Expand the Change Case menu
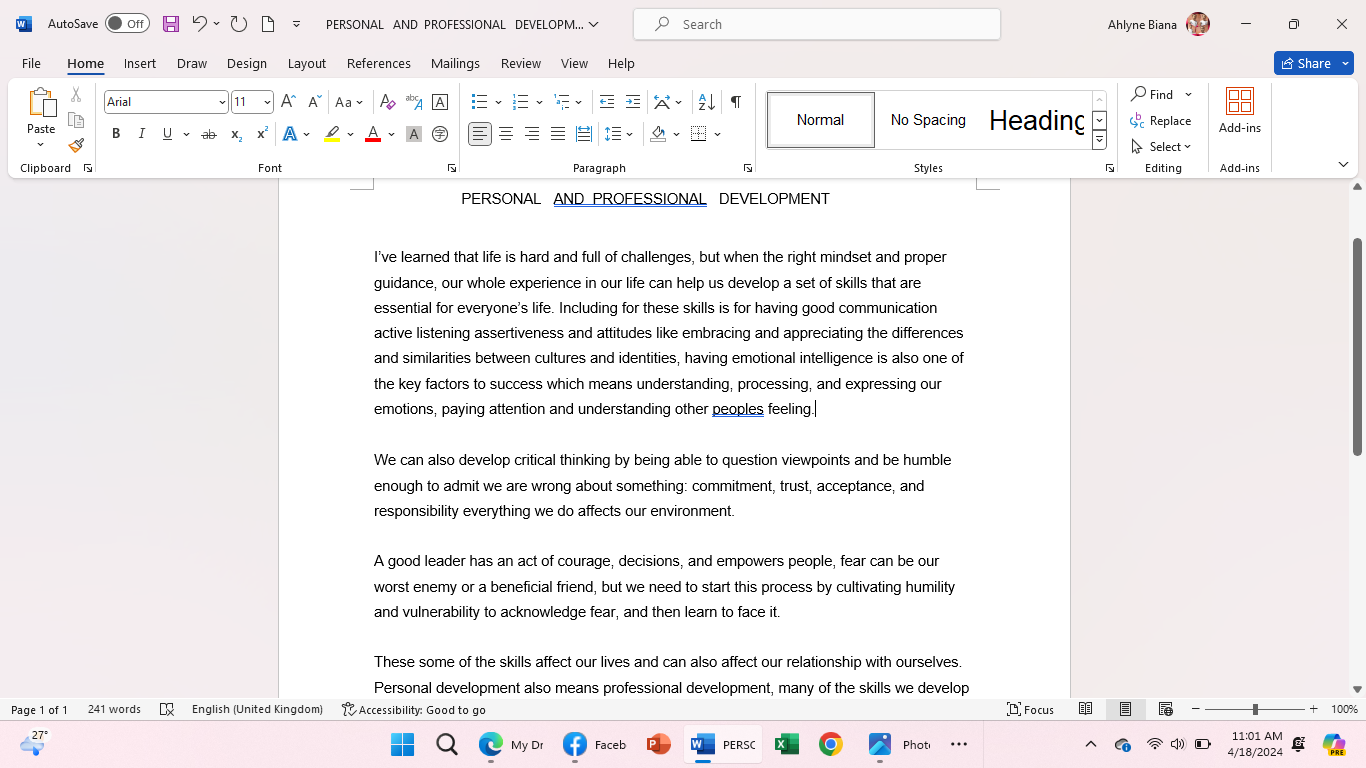 coord(349,102)
